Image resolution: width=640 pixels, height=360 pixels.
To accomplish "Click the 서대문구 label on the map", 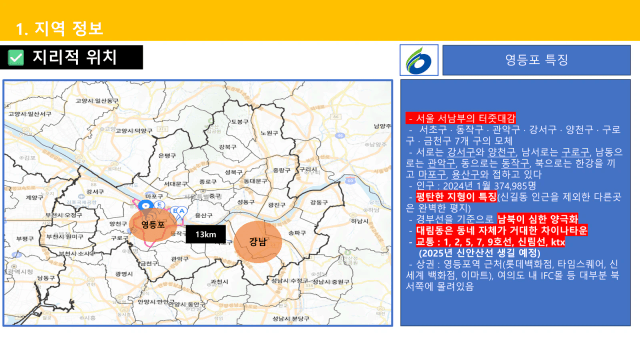I will (x=176, y=184).
